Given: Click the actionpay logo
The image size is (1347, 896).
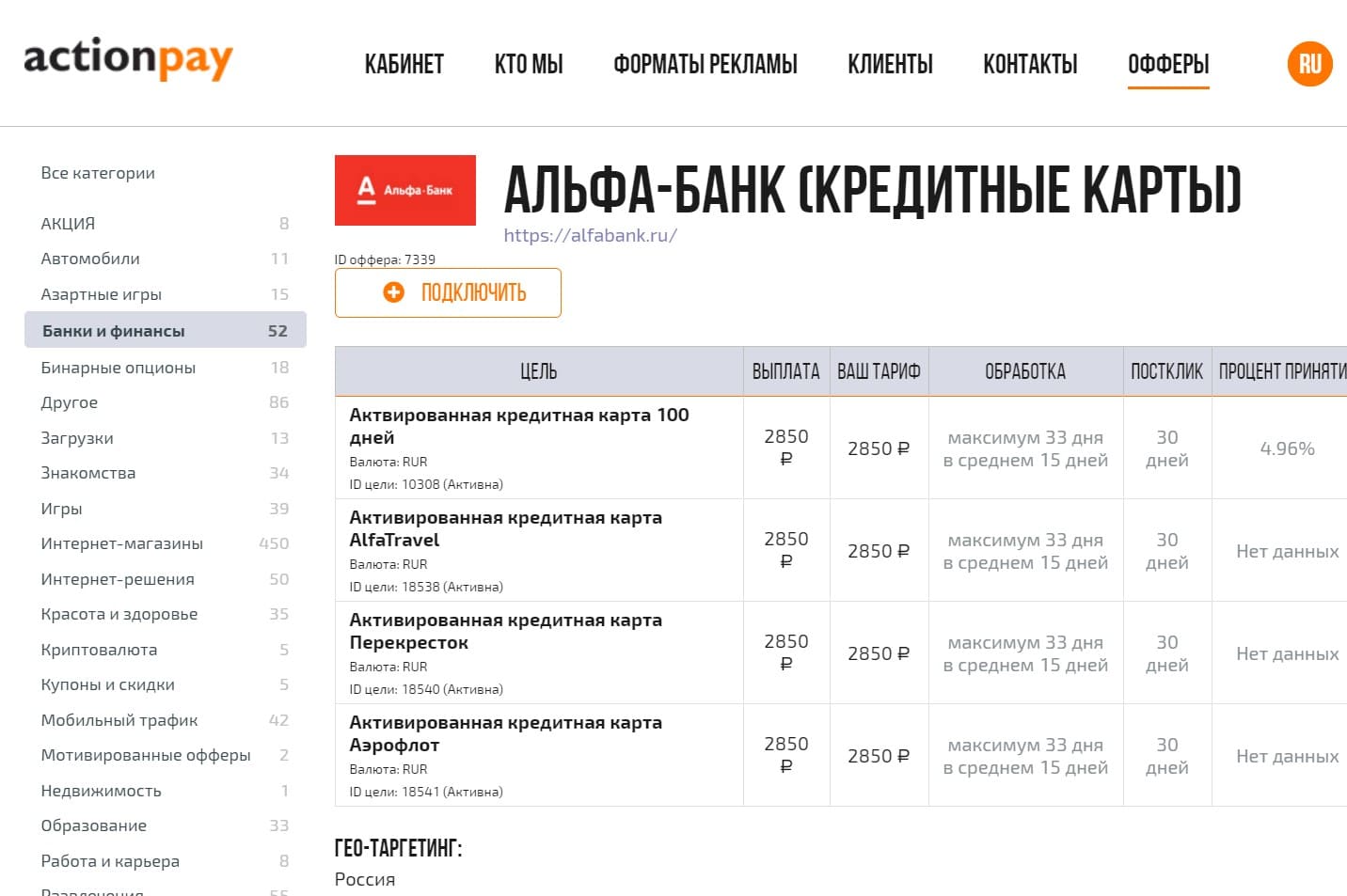Looking at the screenshot, I should pos(128,59).
